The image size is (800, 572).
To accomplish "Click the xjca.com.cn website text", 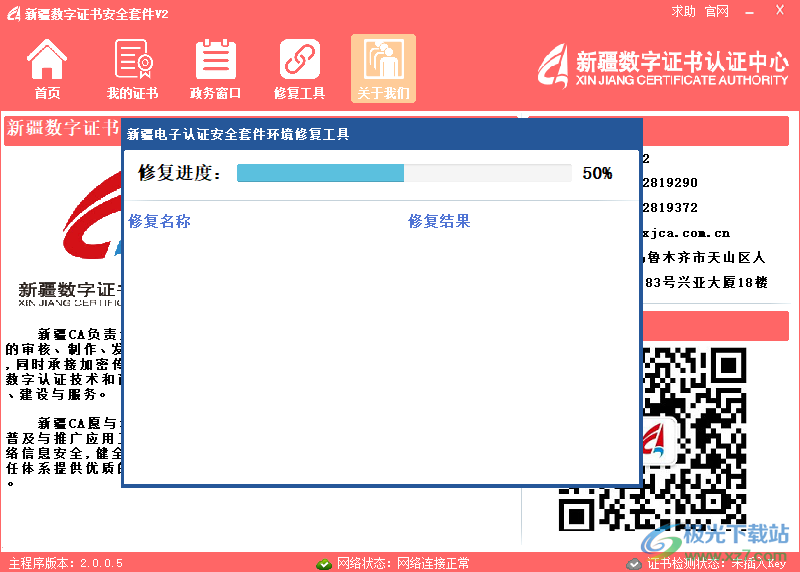I will (x=686, y=233).
